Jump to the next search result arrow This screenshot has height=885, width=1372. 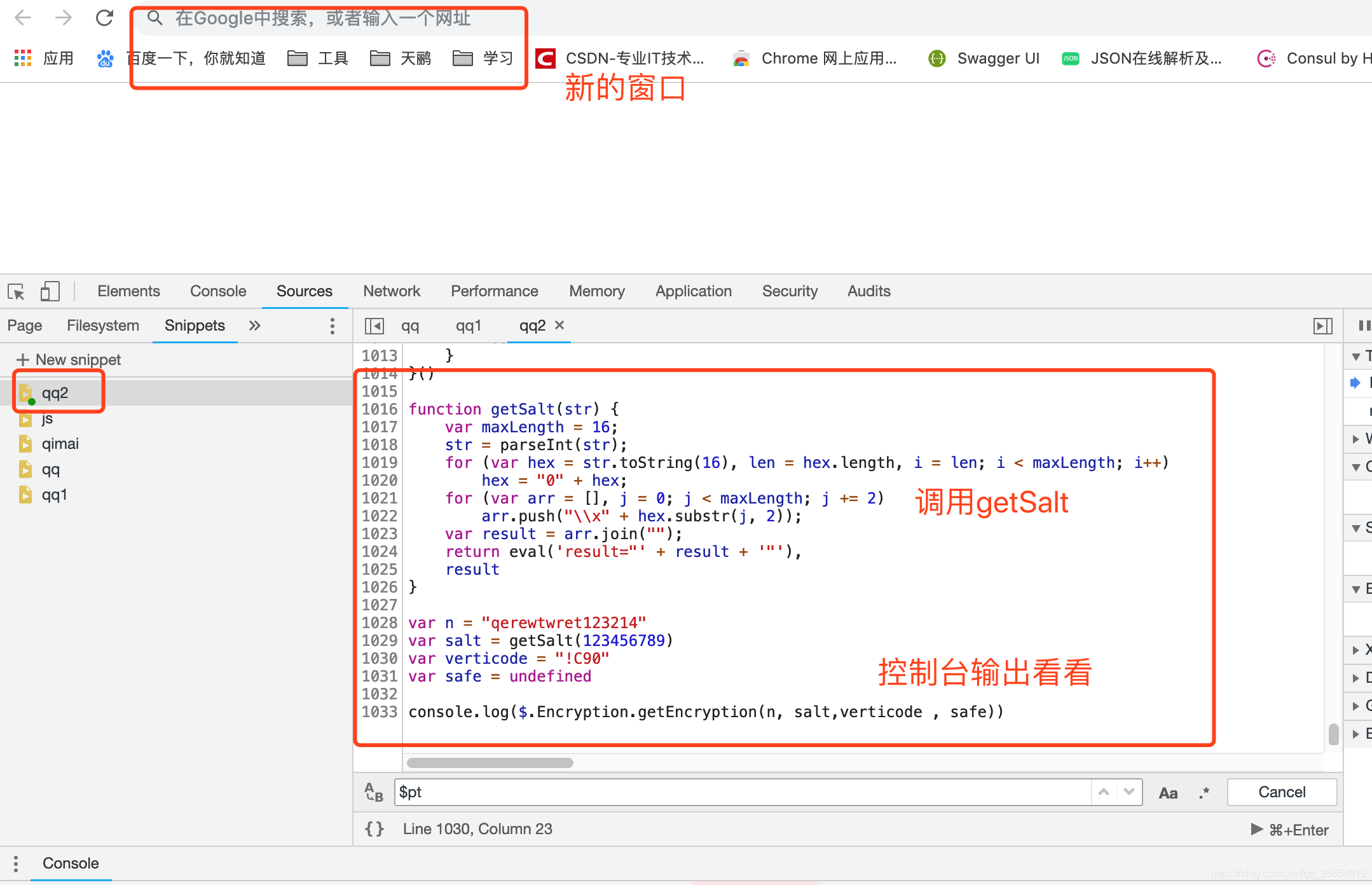tap(1129, 792)
